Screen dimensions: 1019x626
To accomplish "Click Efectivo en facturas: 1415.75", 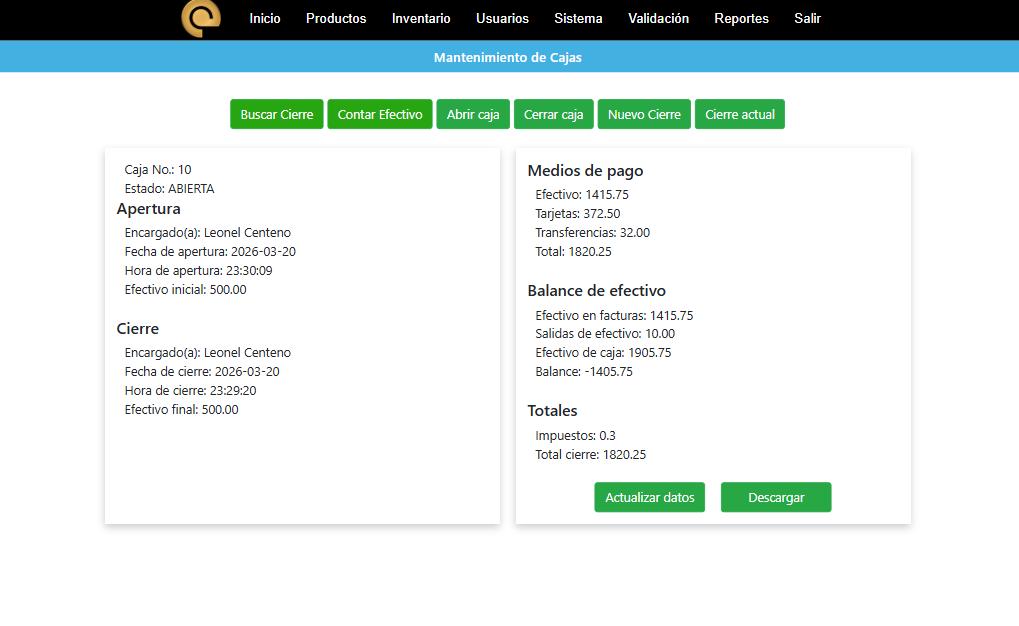I will [614, 315].
